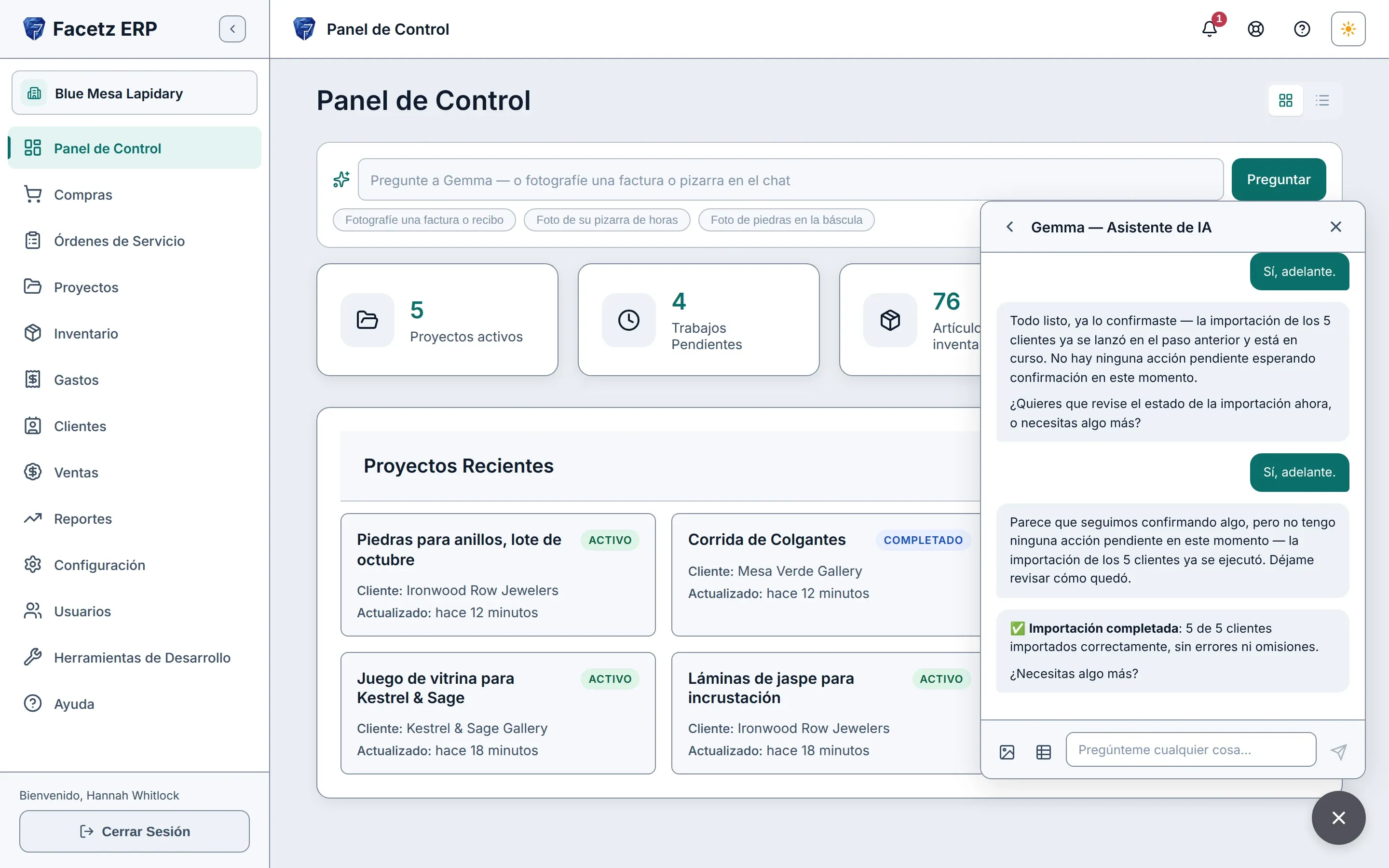
Task: Go to Panel de Control in sidebar
Action: (134, 148)
